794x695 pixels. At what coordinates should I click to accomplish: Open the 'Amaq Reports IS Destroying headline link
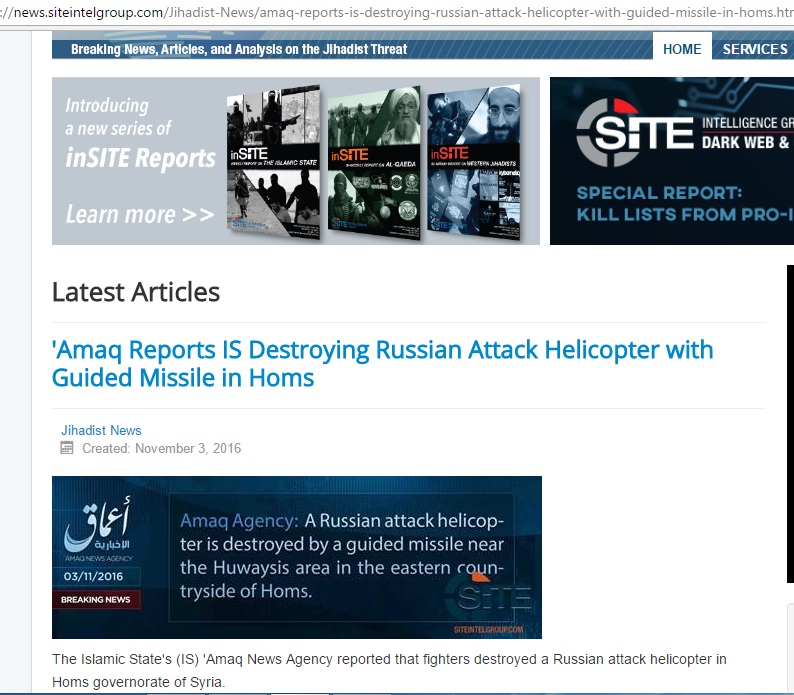coord(382,364)
